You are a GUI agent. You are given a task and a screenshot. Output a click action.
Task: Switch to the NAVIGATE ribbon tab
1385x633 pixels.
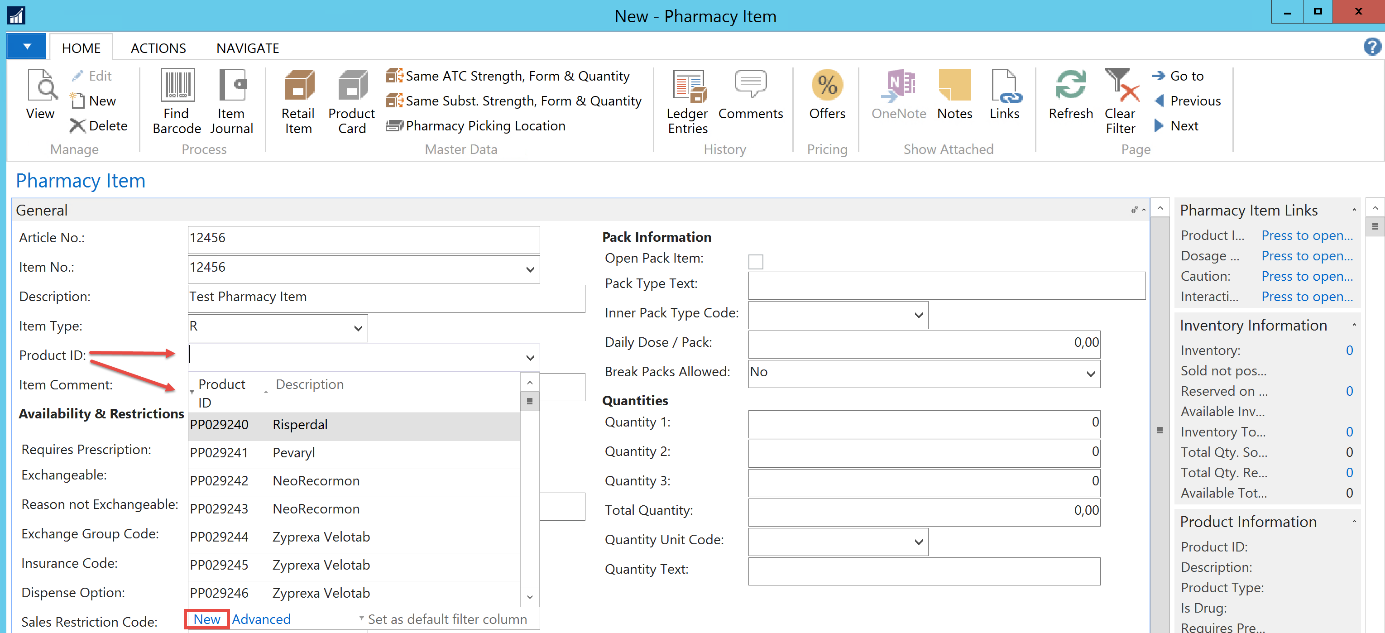[x=248, y=48]
